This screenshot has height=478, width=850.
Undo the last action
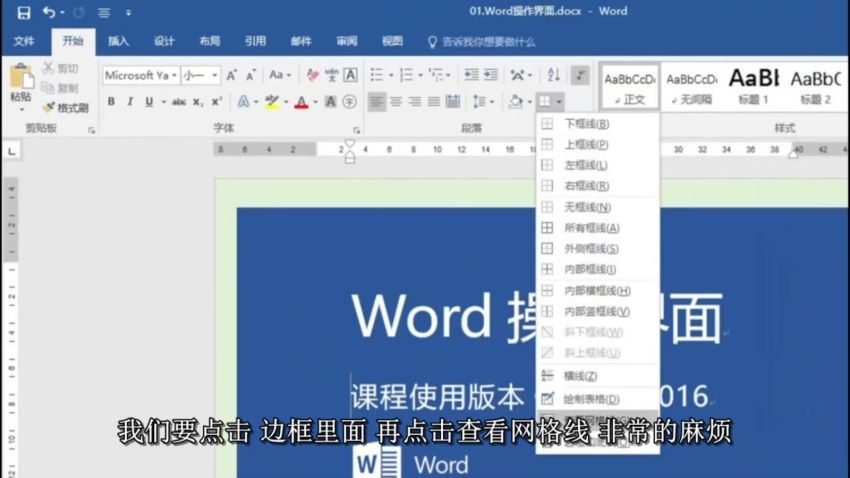click(x=49, y=12)
